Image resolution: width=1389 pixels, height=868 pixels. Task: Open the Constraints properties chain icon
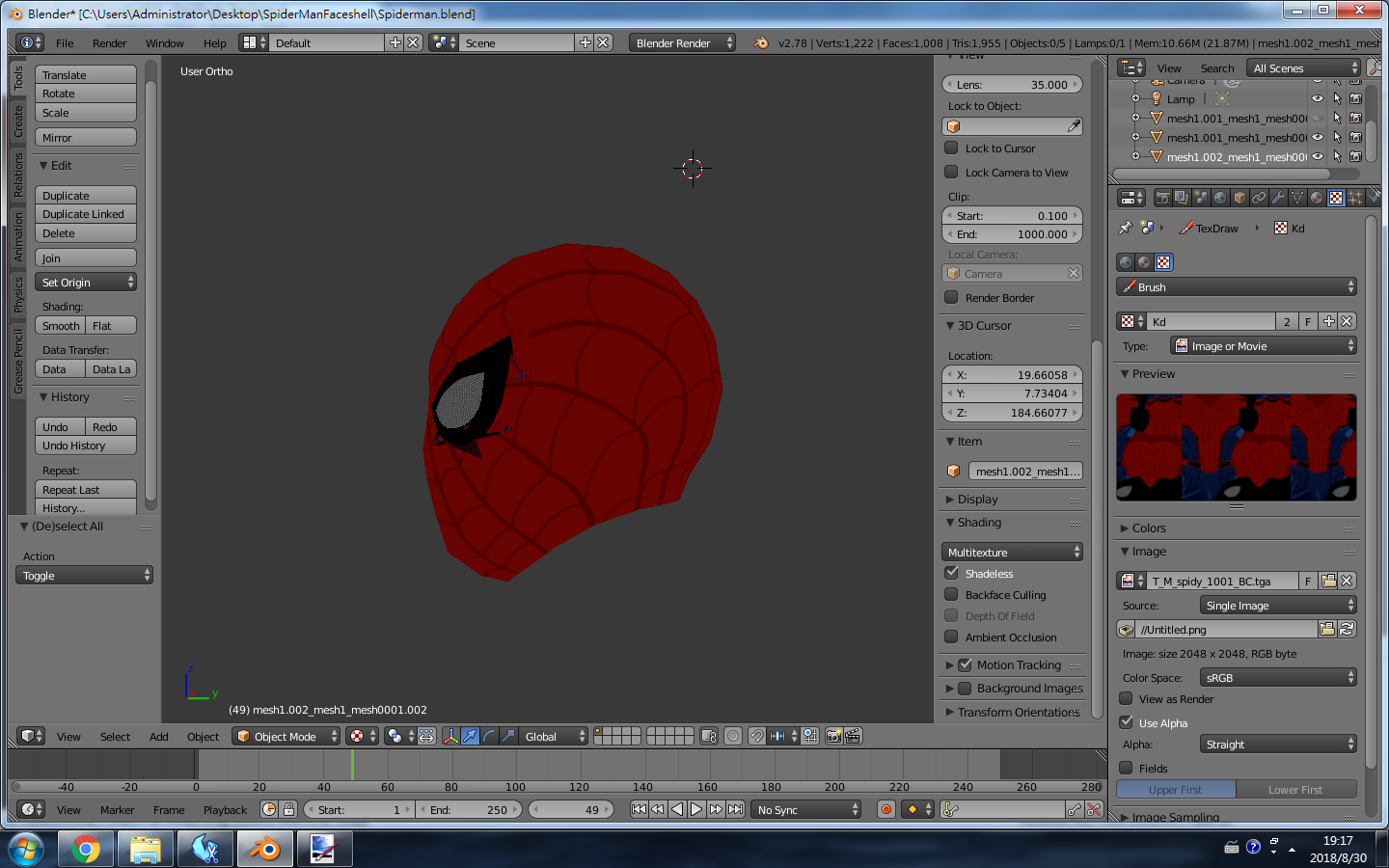pyautogui.click(x=1259, y=198)
